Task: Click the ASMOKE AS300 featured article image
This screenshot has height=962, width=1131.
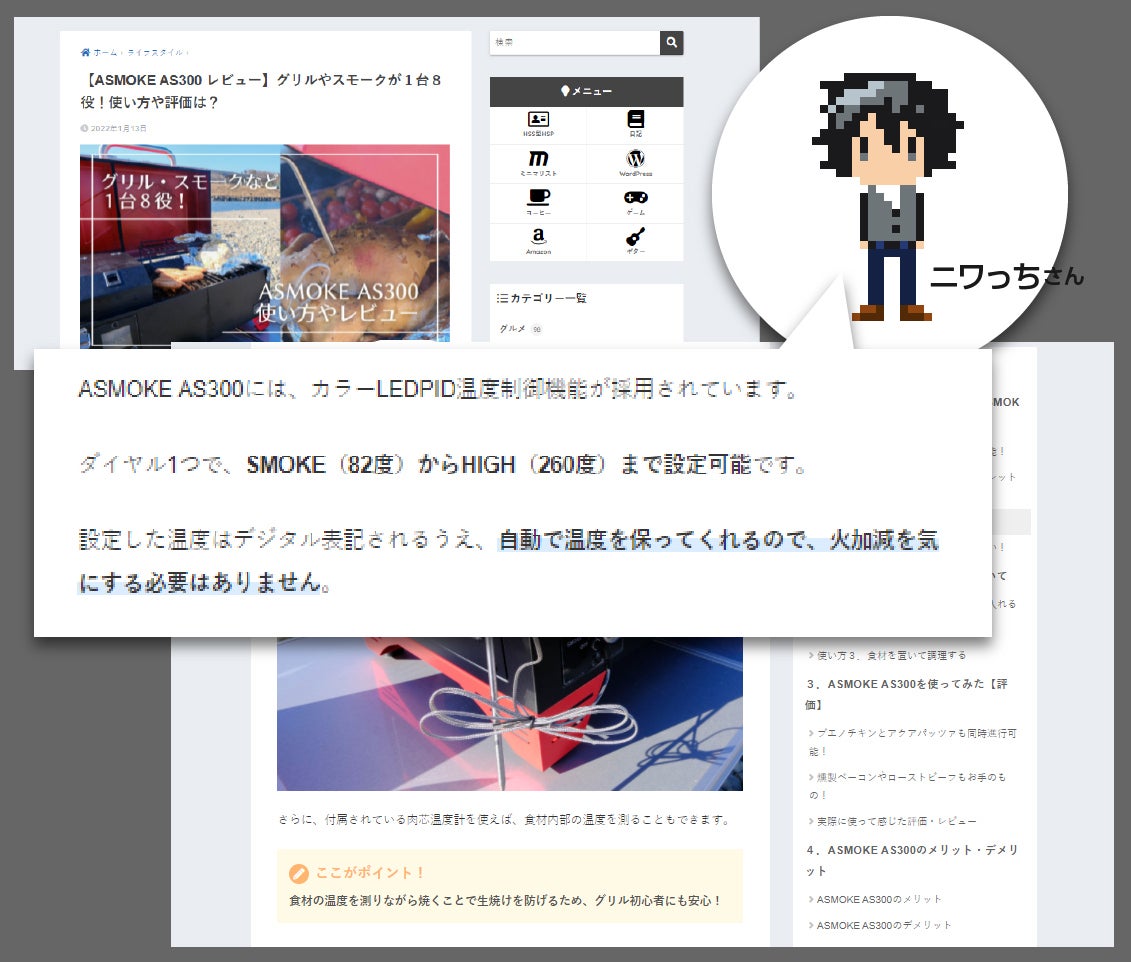Action: (264, 245)
